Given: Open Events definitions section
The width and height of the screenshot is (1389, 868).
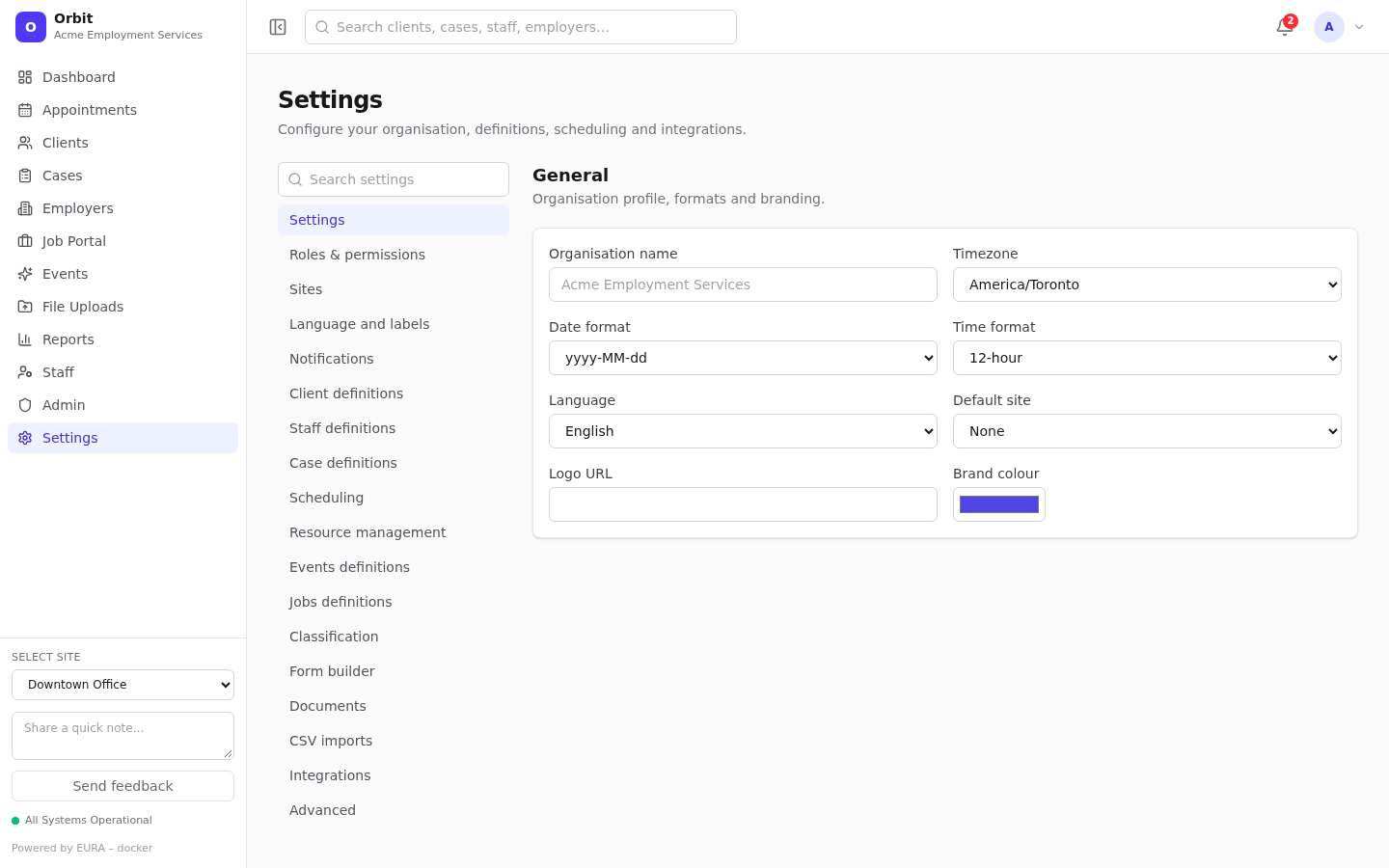Looking at the screenshot, I should [x=394, y=567].
